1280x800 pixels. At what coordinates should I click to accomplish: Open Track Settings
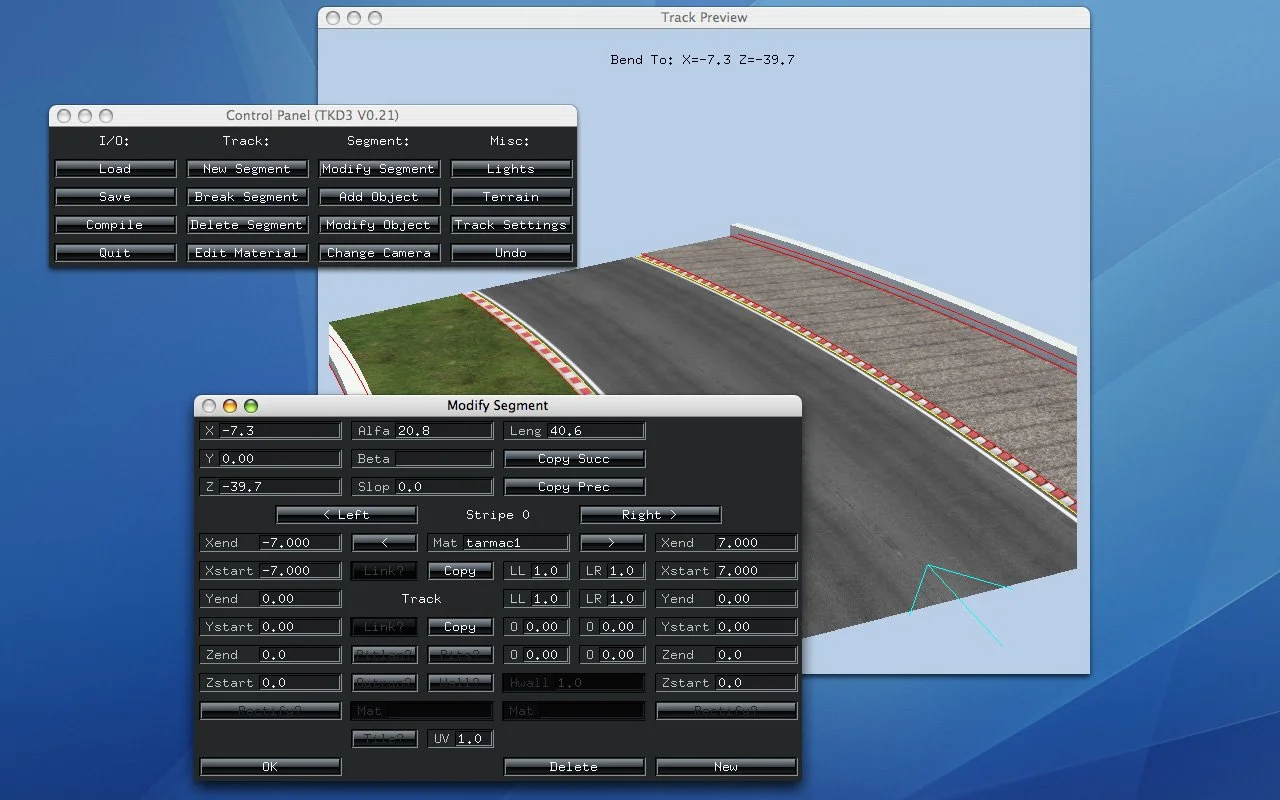pos(511,224)
